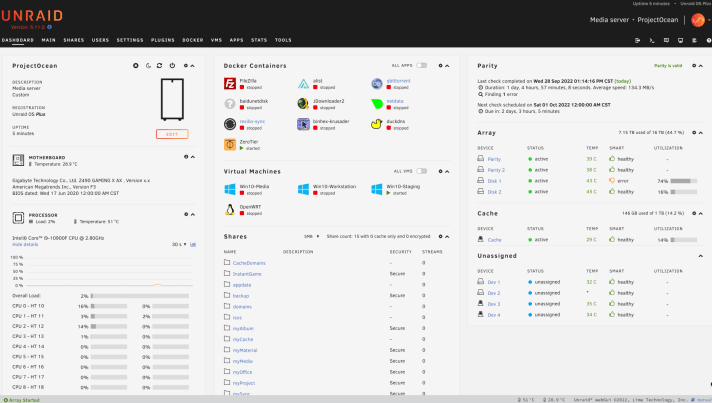Open the SMB dropdown in Shares
The width and height of the screenshot is (712, 403).
(311, 236)
